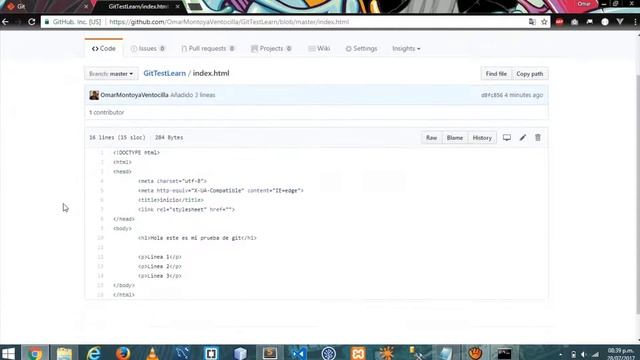Click the committer avatar thumbnail
The width and height of the screenshot is (640, 360).
pyautogui.click(x=94, y=95)
